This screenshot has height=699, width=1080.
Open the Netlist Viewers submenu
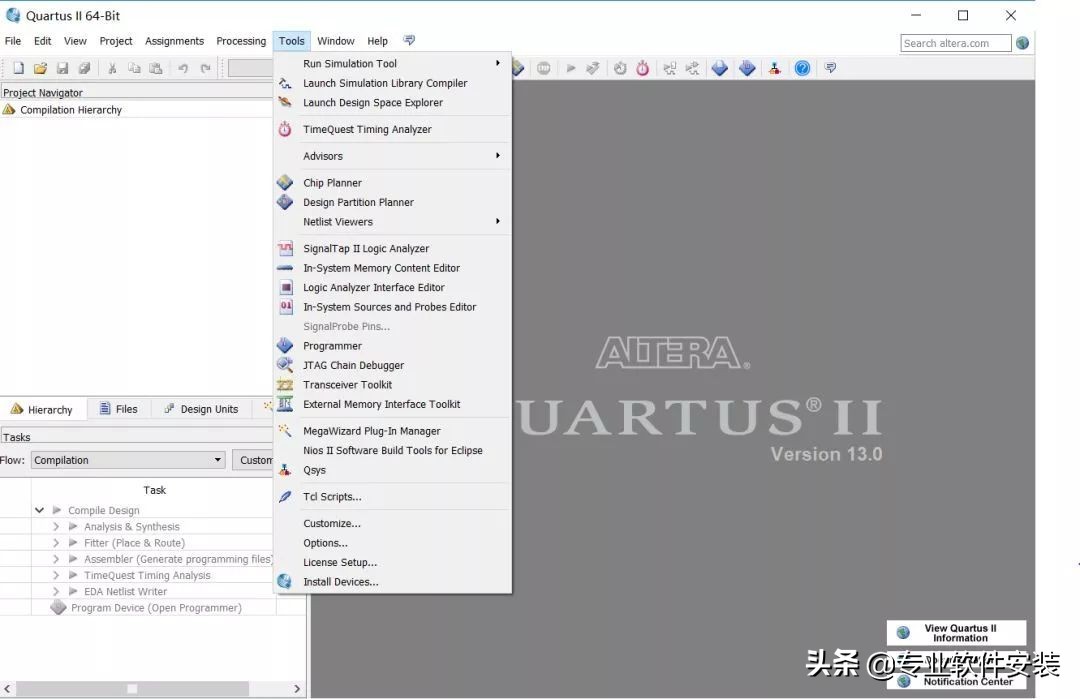(393, 222)
